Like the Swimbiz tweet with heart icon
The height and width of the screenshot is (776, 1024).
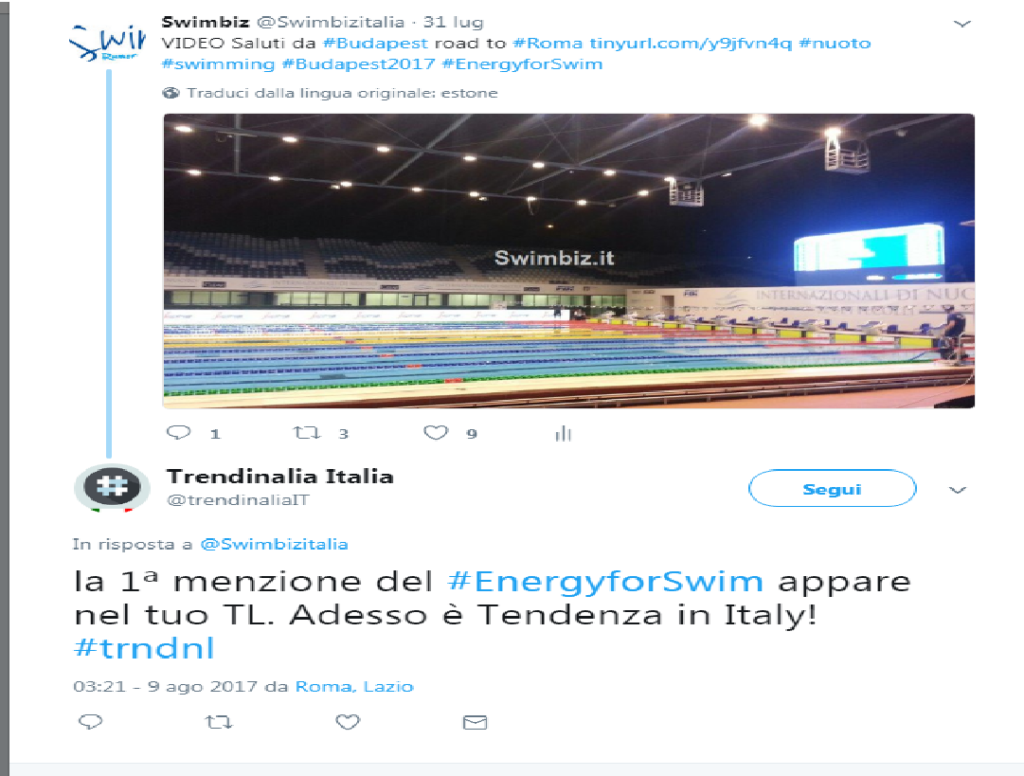[436, 432]
